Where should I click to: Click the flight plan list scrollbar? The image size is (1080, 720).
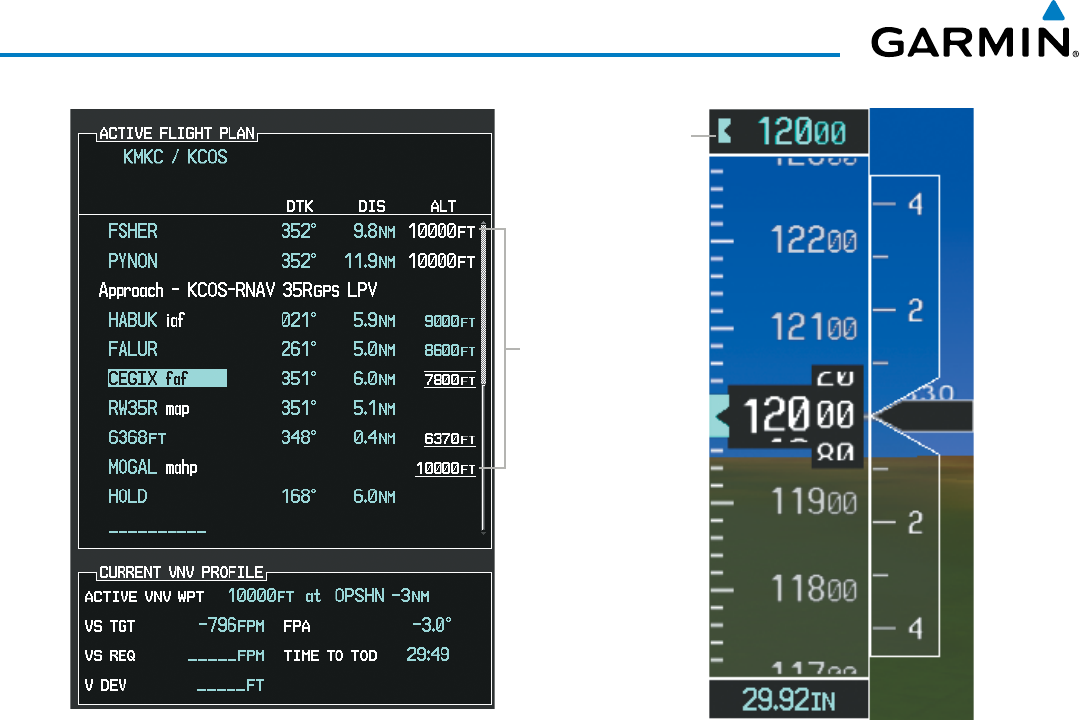pyautogui.click(x=484, y=377)
